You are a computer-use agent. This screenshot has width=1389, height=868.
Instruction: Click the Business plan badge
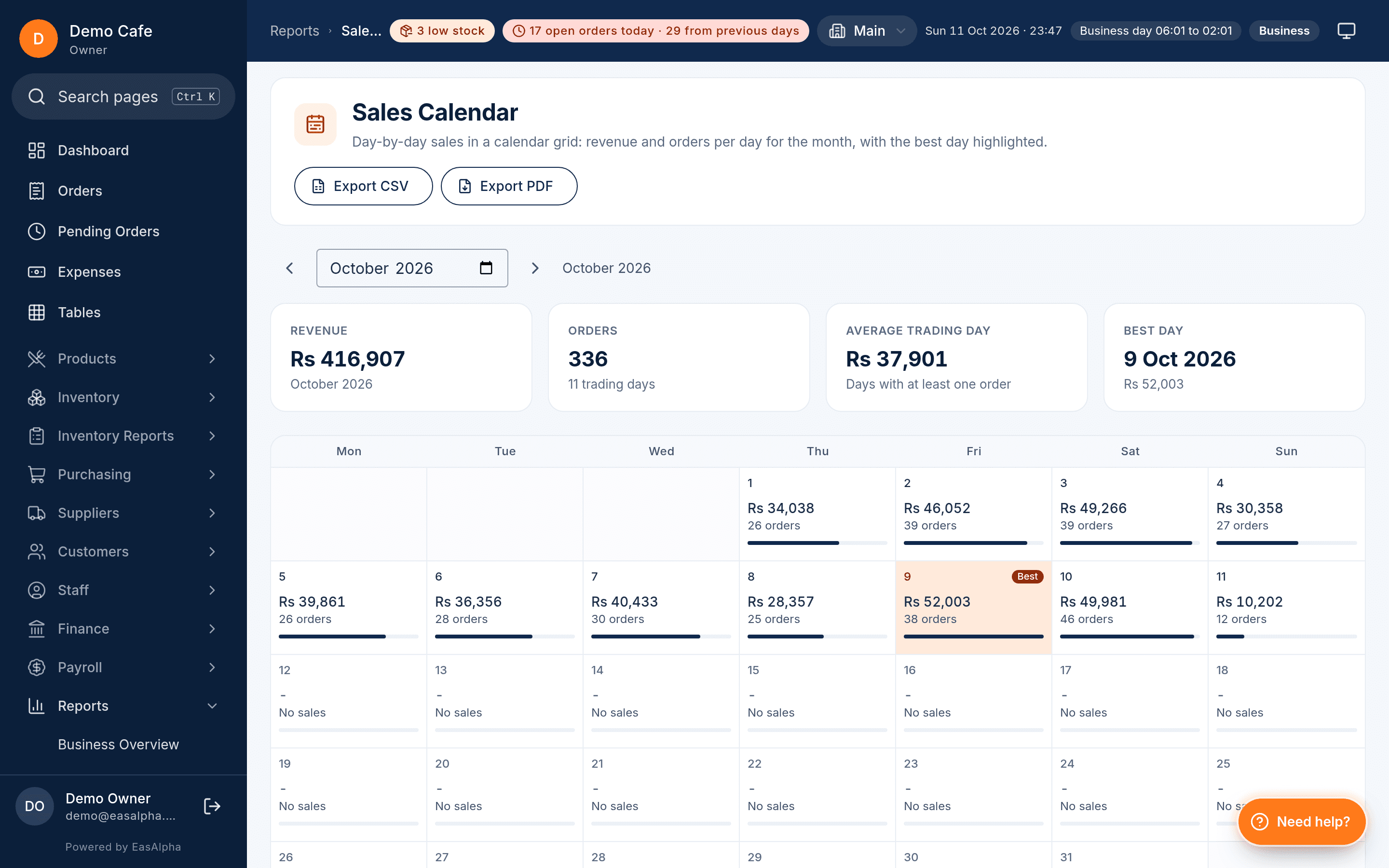1284,30
